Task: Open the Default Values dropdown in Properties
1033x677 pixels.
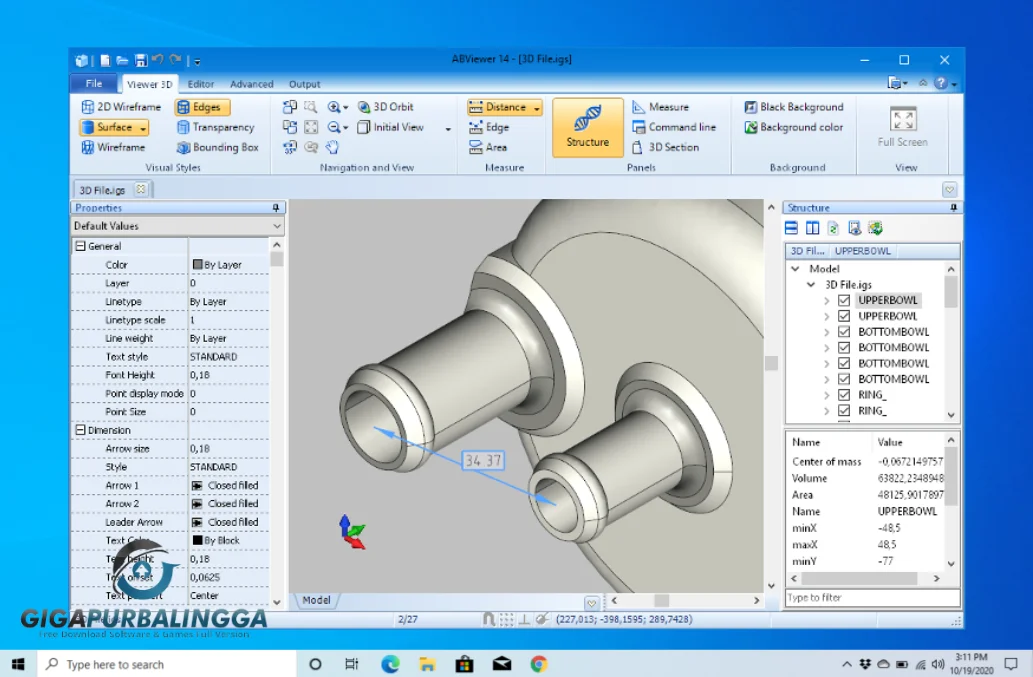Action: point(278,226)
